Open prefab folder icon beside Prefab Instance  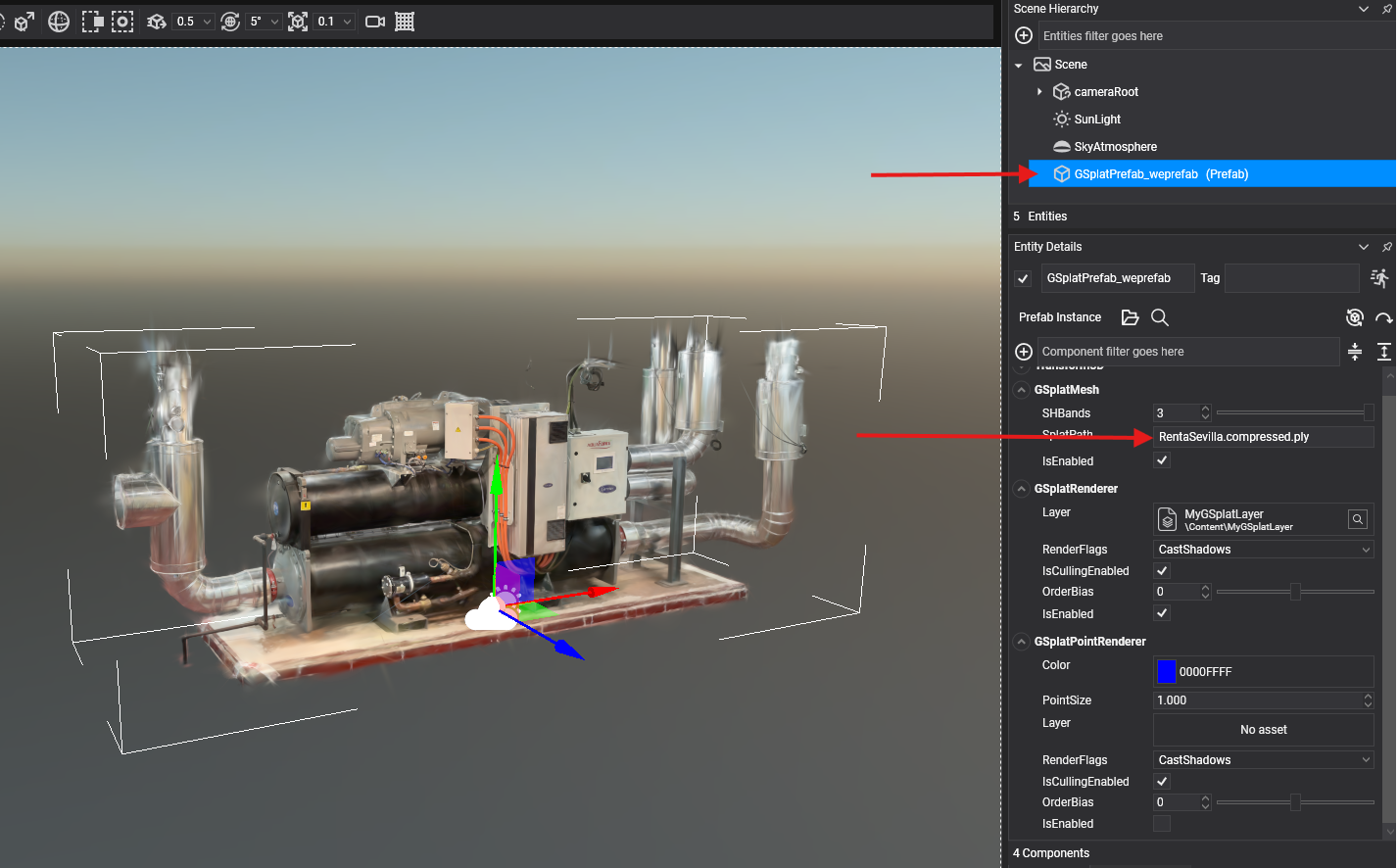[x=1130, y=317]
